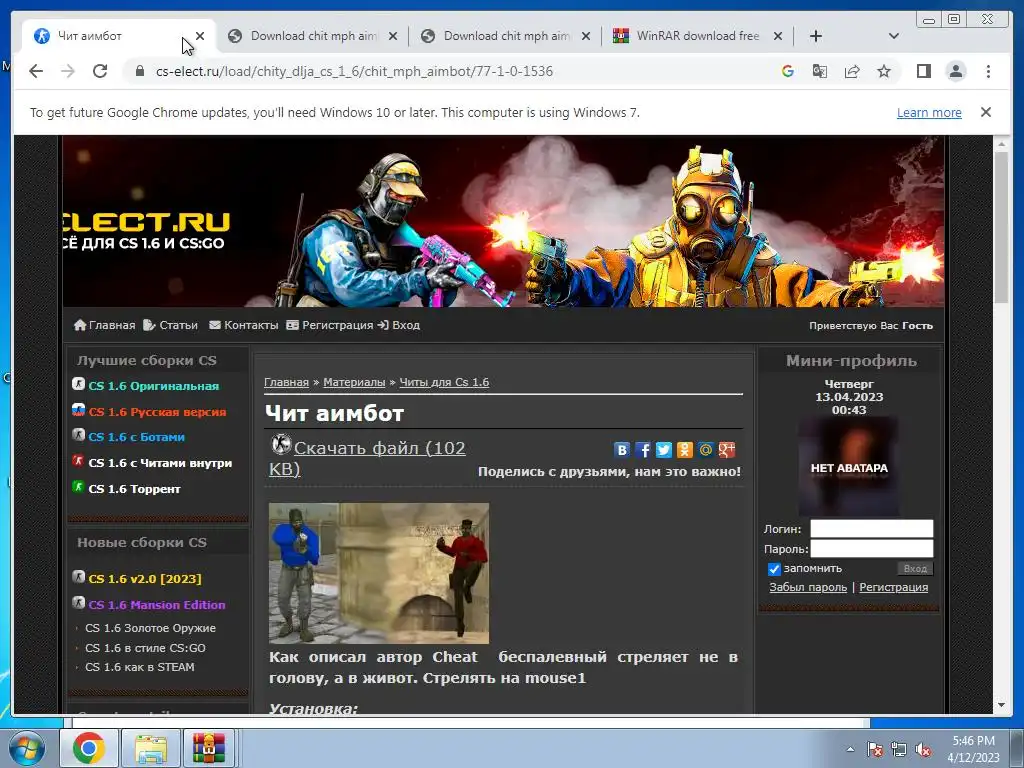The image size is (1024, 768).
Task: Click the Chrome taskbar icon
Action: tap(89, 748)
